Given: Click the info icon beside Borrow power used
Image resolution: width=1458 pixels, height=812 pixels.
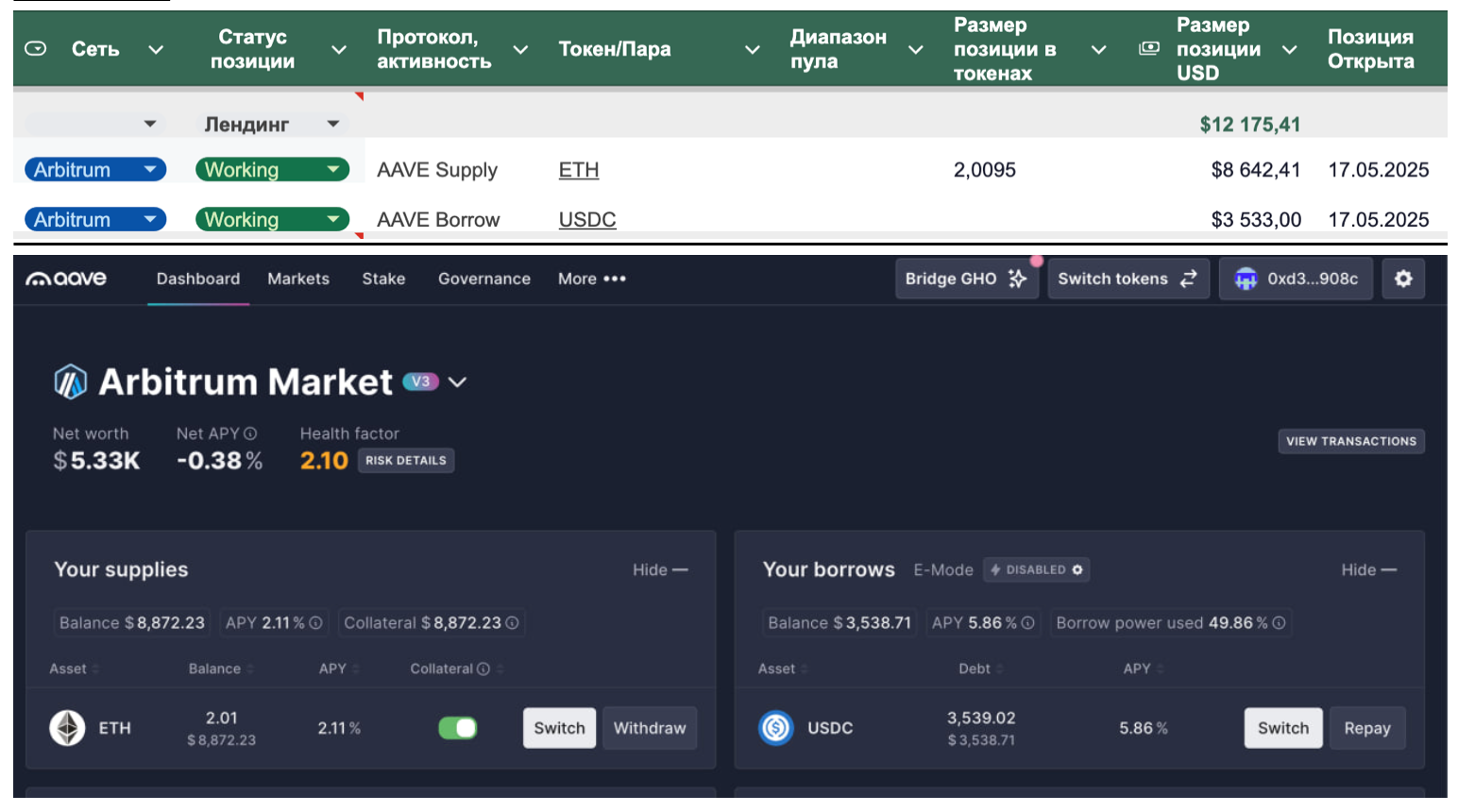Looking at the screenshot, I should tap(1279, 623).
